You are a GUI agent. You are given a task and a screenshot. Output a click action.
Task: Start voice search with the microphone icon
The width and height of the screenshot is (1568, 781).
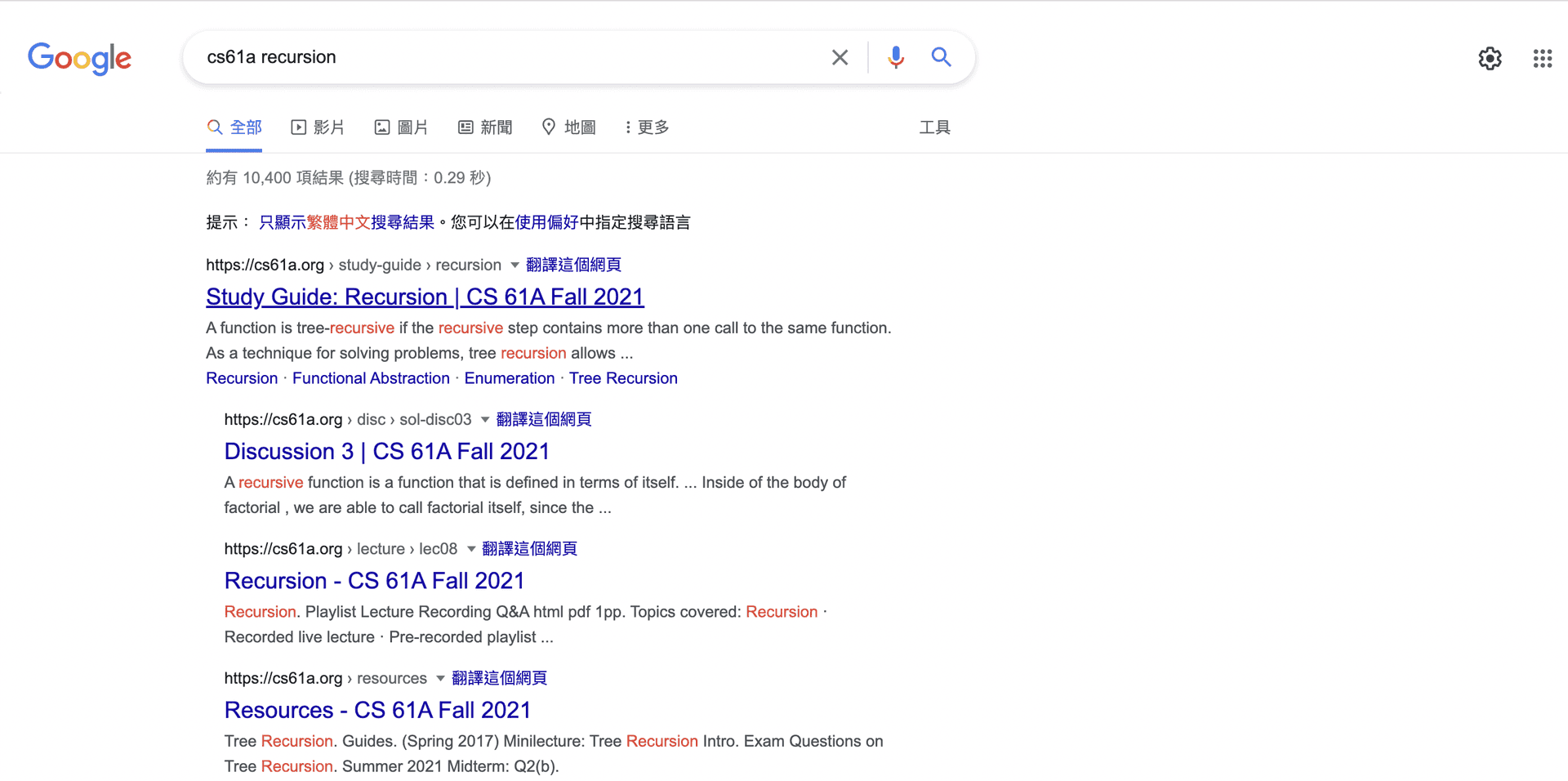tap(896, 57)
